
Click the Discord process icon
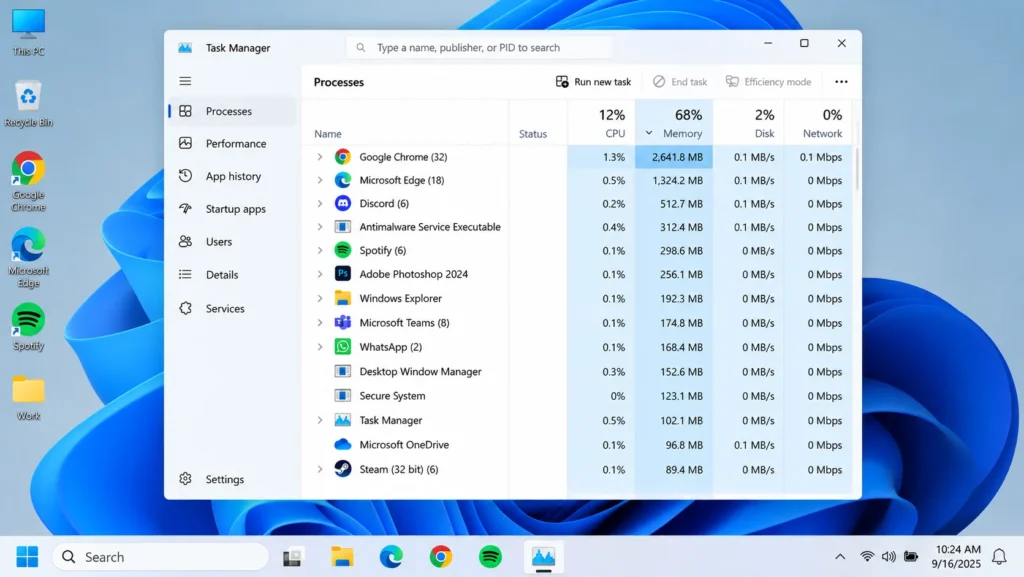[343, 204]
